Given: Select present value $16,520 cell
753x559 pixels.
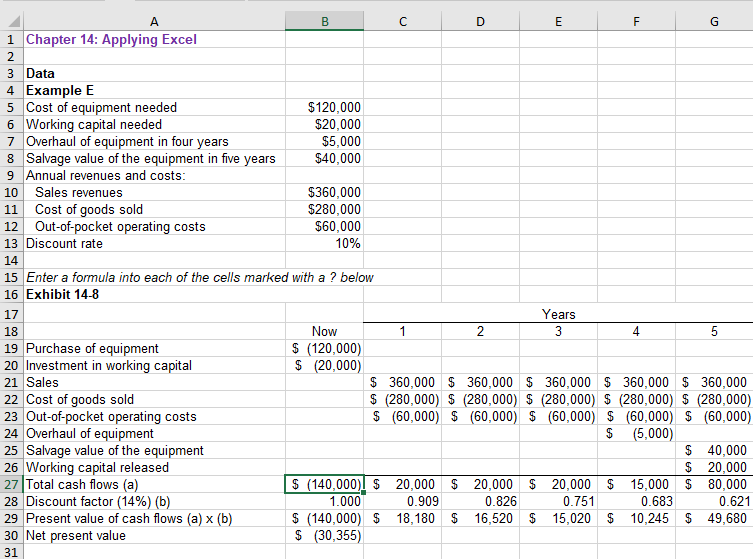Looking at the screenshot, I should click(480, 519).
